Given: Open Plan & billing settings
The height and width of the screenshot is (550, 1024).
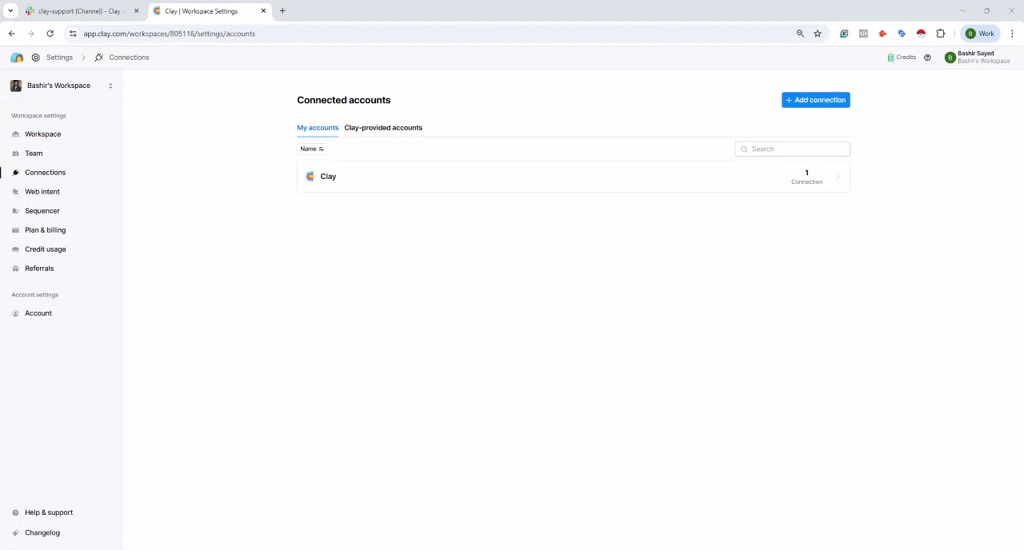Looking at the screenshot, I should pos(45,230).
